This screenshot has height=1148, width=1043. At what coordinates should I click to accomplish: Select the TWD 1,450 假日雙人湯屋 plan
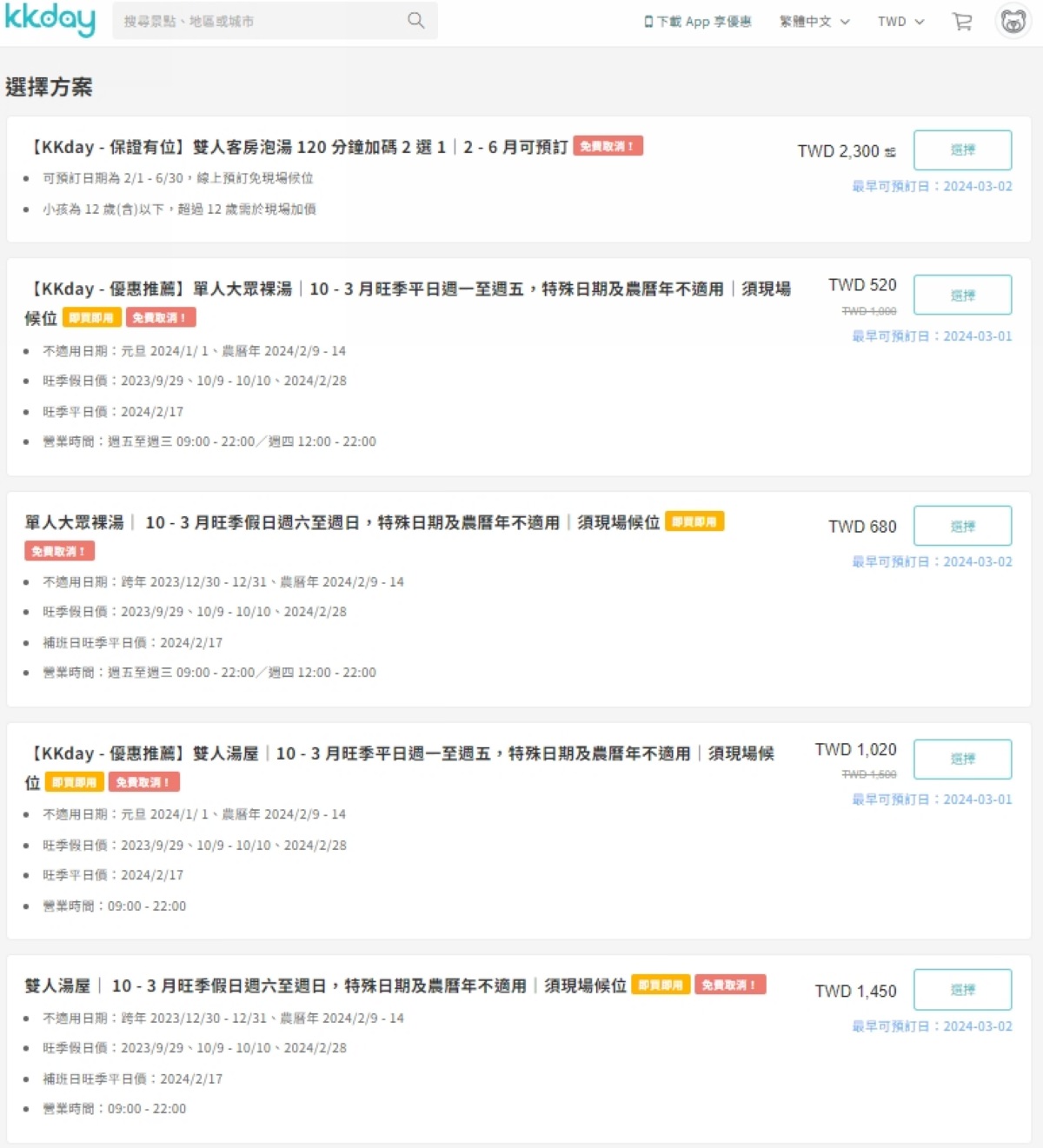(x=962, y=989)
